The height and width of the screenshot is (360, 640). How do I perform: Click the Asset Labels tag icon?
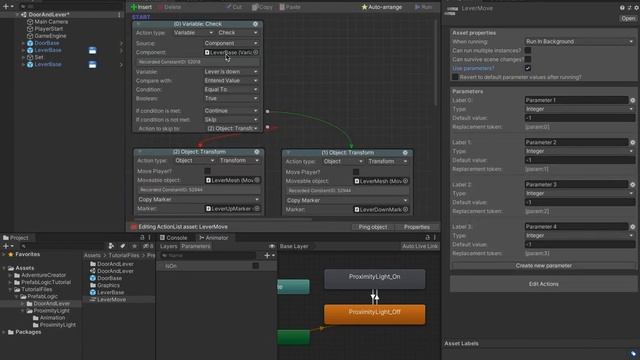633,353
